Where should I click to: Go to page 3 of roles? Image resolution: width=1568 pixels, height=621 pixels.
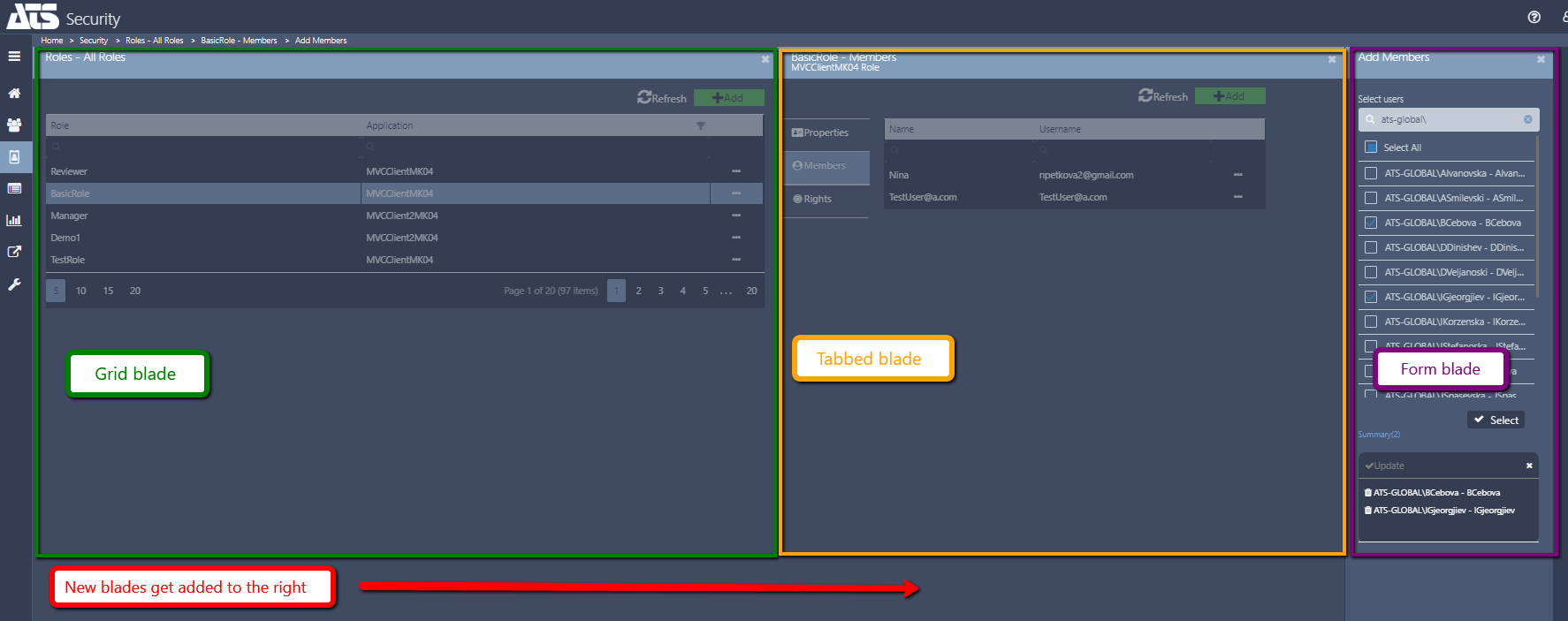coord(660,291)
